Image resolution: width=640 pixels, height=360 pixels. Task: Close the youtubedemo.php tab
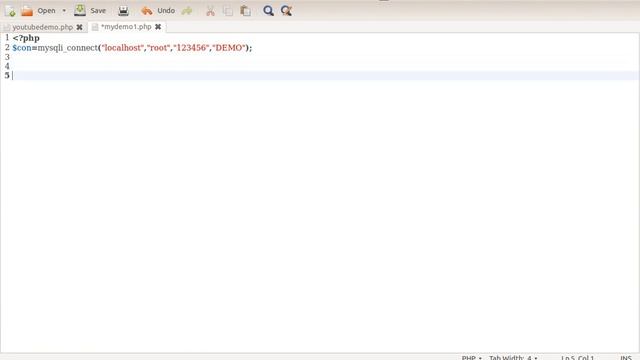pyautogui.click(x=79, y=27)
